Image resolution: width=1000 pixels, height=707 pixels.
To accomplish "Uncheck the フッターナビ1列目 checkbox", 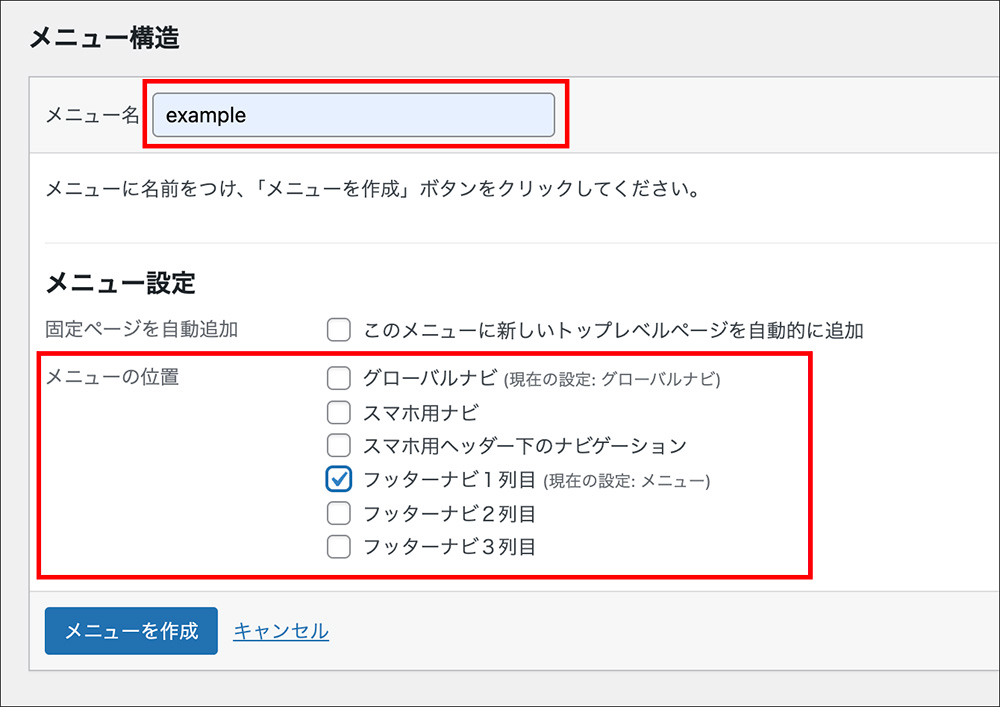I will [x=339, y=480].
